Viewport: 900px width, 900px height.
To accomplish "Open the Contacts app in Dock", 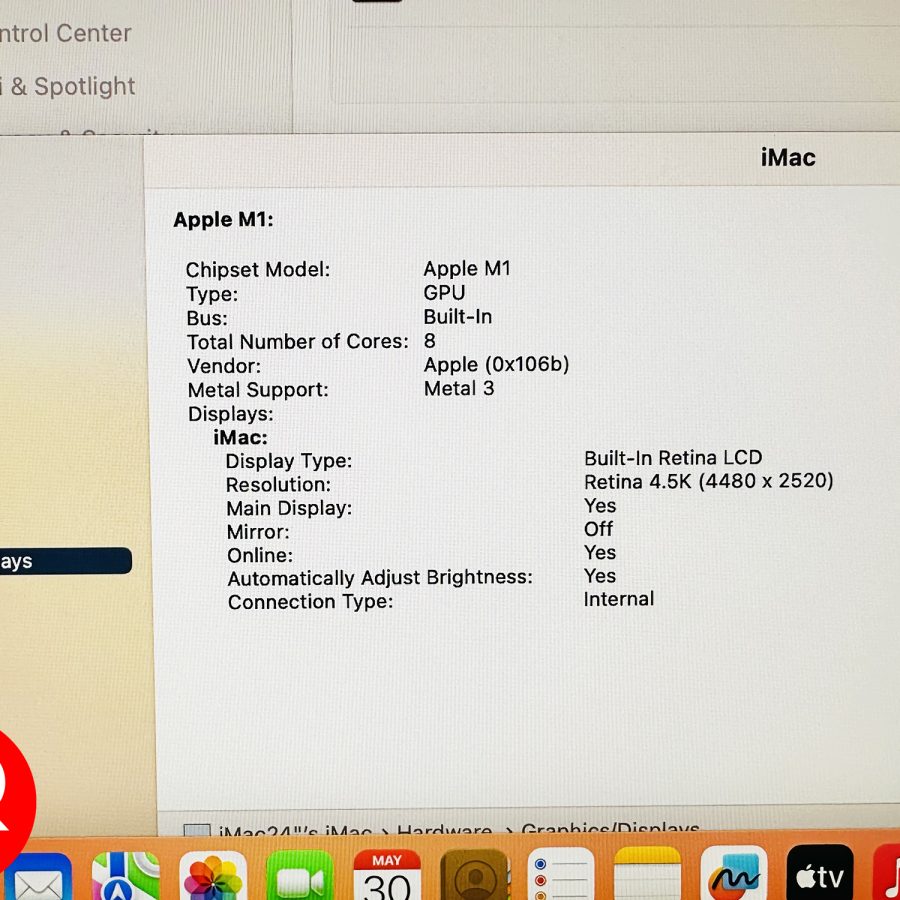I will pyautogui.click(x=474, y=875).
